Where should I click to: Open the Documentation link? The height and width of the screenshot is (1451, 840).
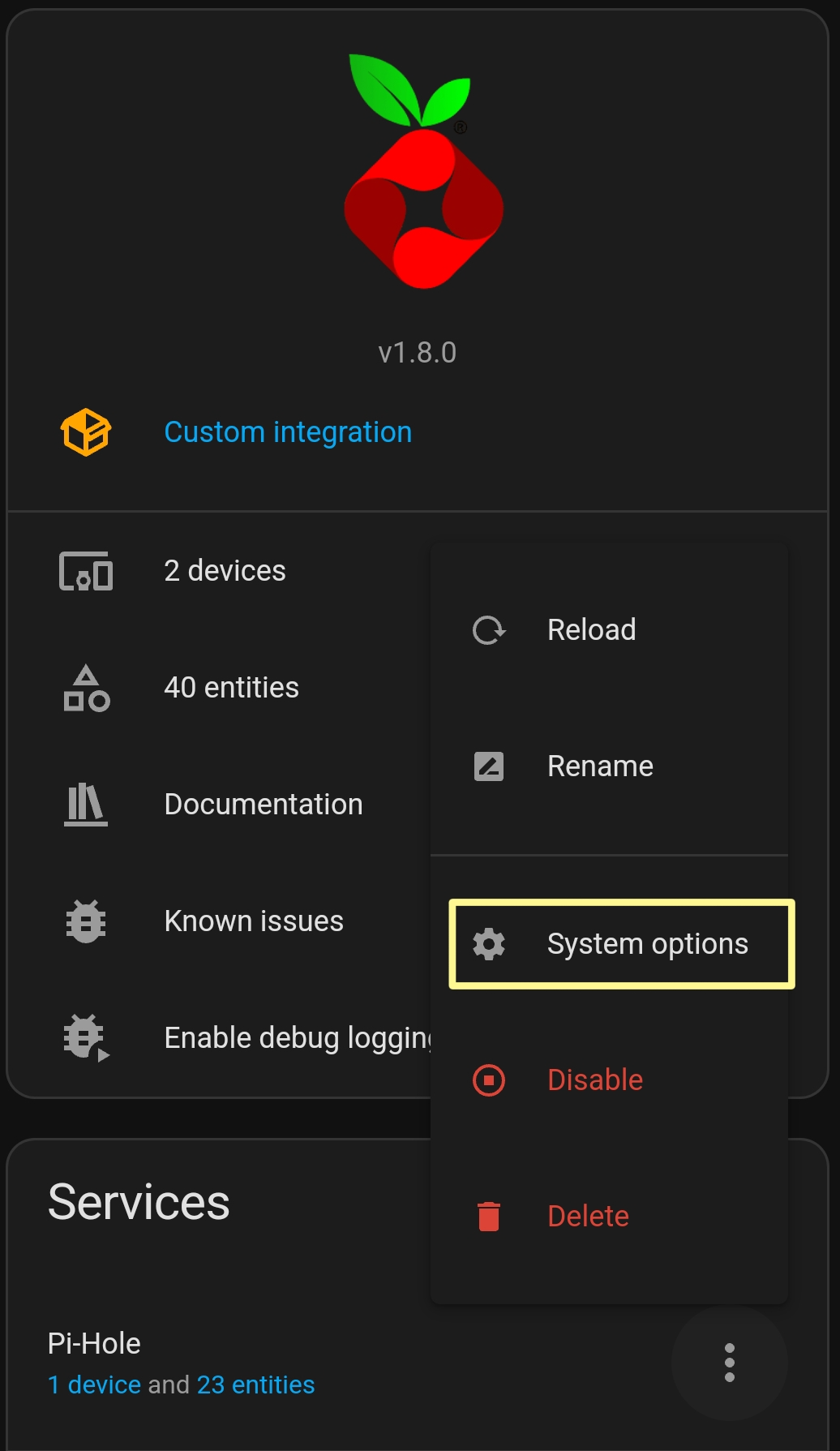(x=264, y=805)
